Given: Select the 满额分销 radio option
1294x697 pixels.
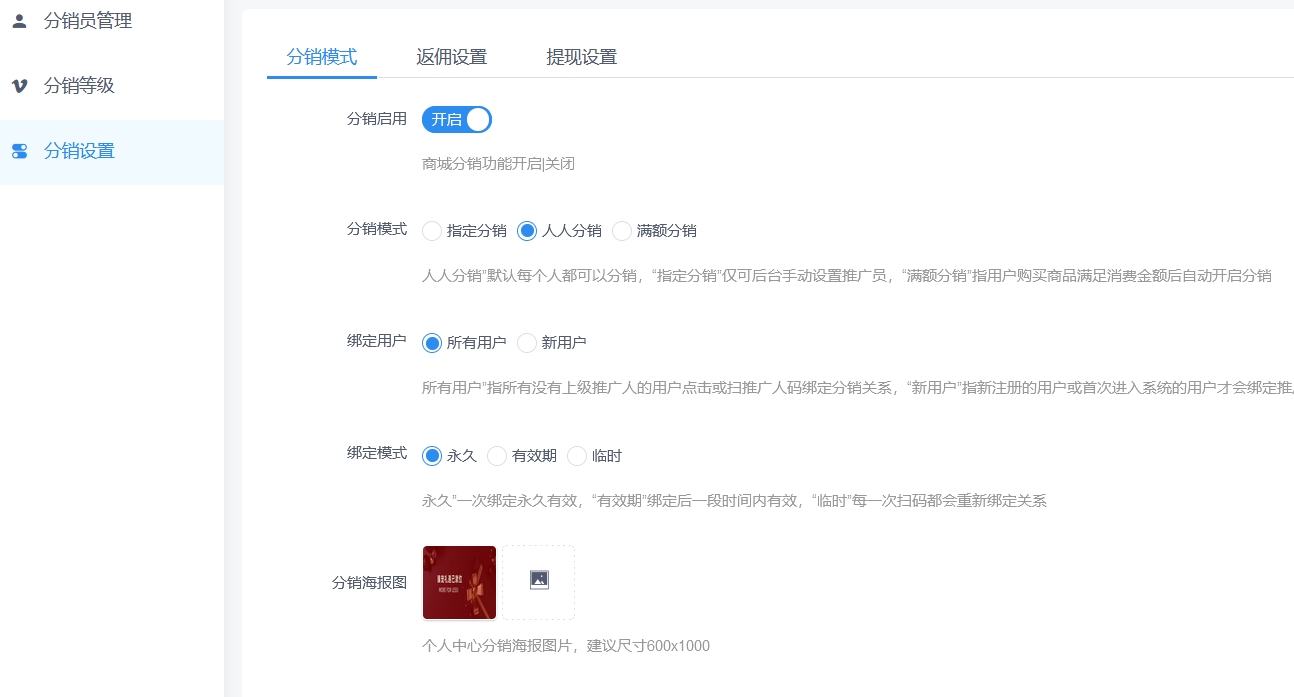Looking at the screenshot, I should (x=655, y=231).
